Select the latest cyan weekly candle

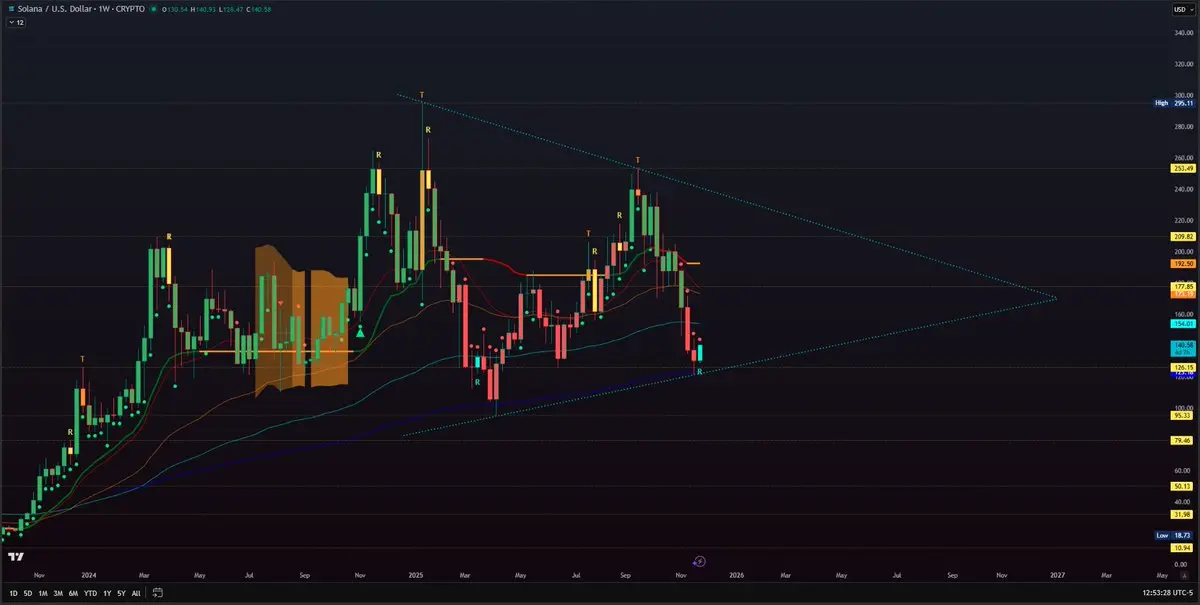point(700,352)
